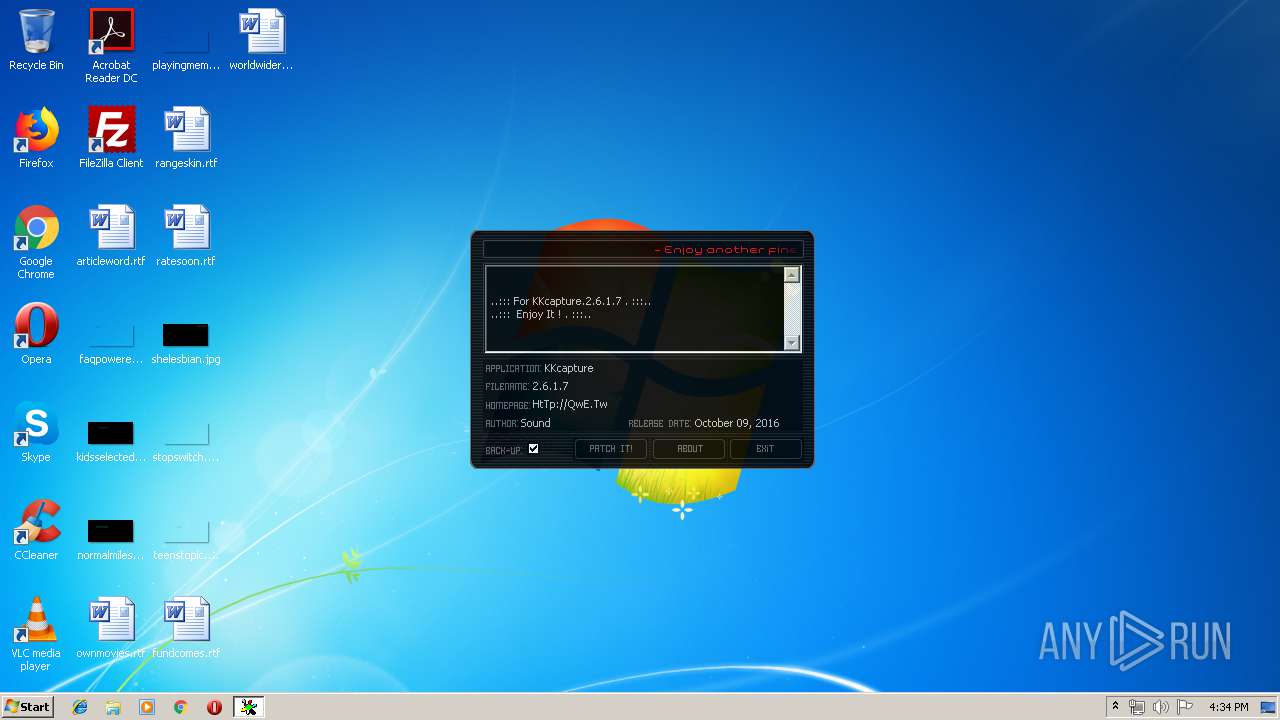The width and height of the screenshot is (1280, 720).
Task: Launch Google Chrome desktop shortcut
Action: click(x=36, y=243)
